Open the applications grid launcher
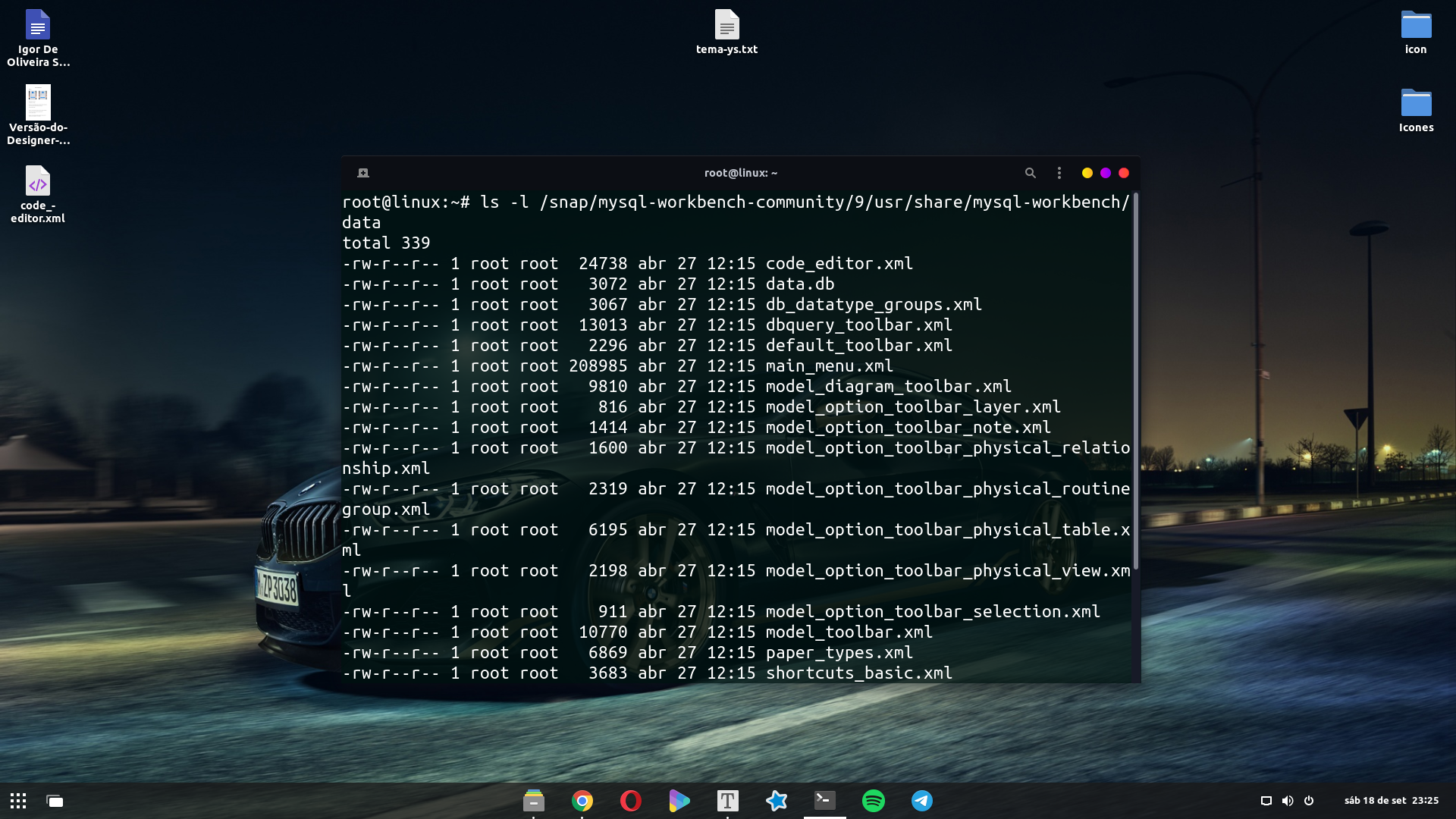1456x819 pixels. coord(18,801)
